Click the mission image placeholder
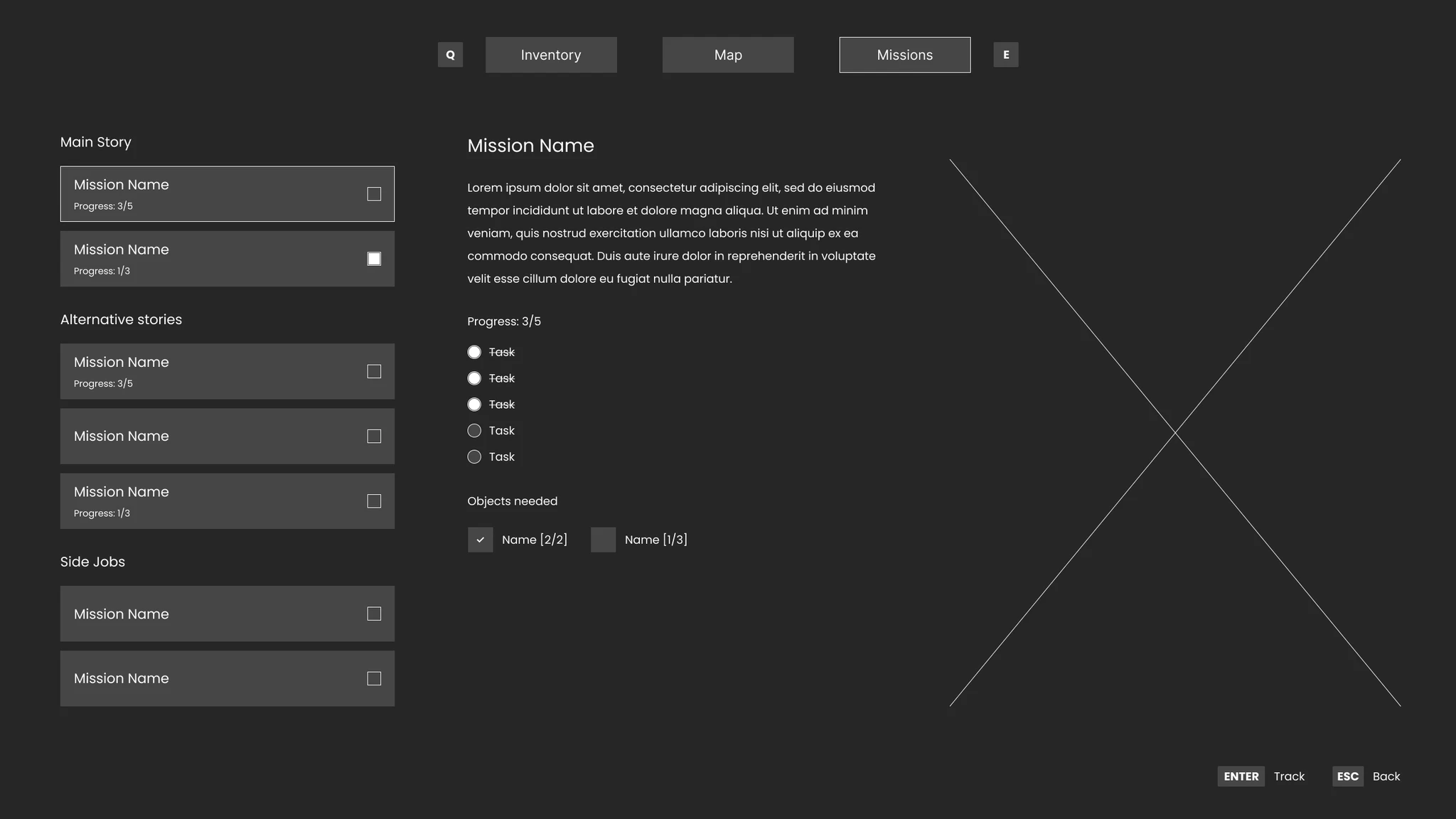This screenshot has width=1456, height=819. [x=1174, y=432]
